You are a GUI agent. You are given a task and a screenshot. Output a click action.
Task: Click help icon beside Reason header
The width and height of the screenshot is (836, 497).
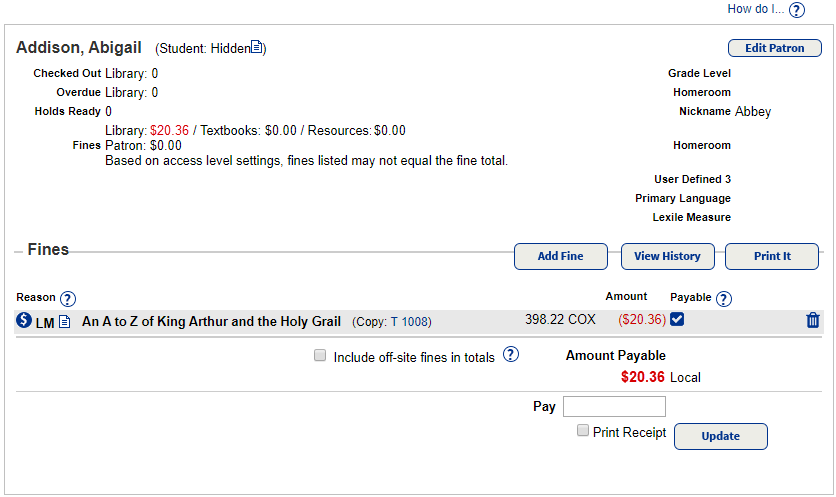pos(68,298)
